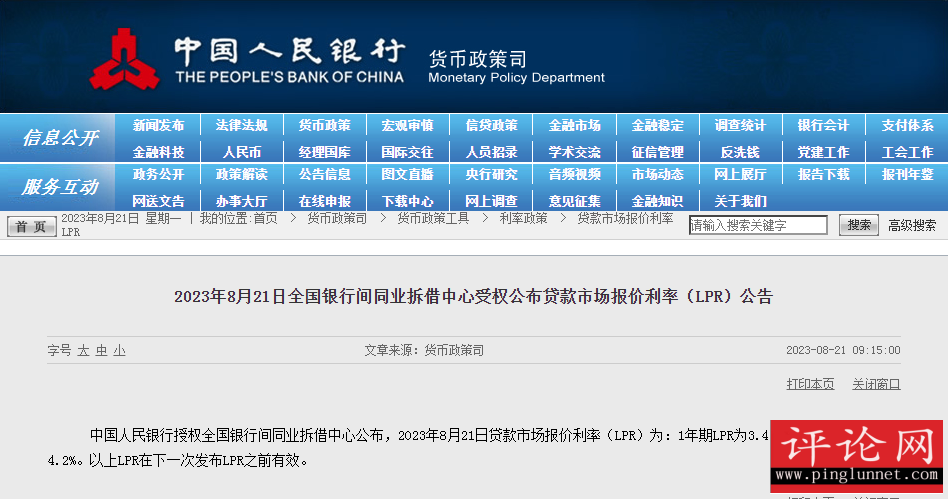Click the 信息公开 section header

coord(60,138)
